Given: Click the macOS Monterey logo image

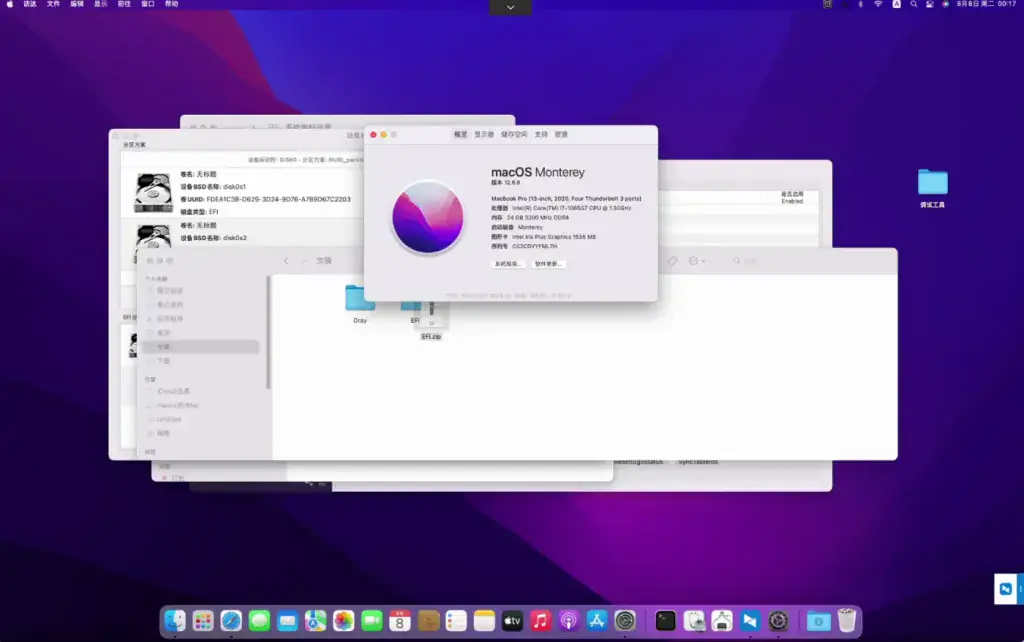Looking at the screenshot, I should coord(428,217).
